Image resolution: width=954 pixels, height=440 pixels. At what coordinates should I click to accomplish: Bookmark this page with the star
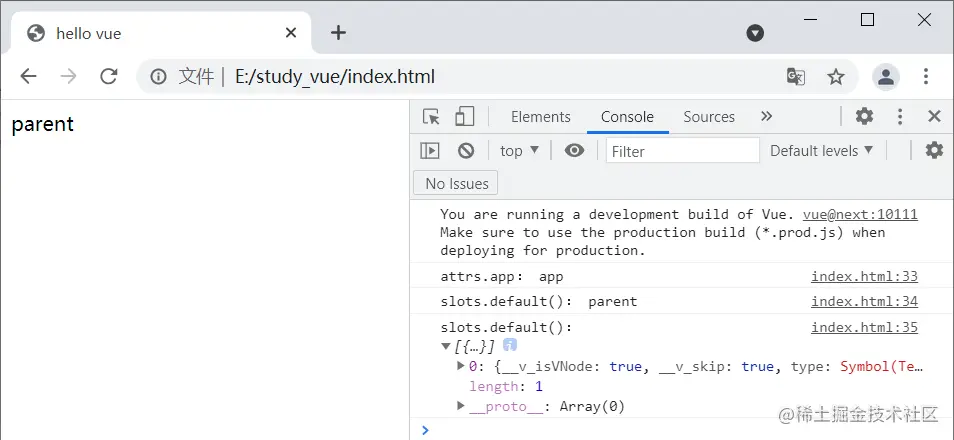[836, 77]
